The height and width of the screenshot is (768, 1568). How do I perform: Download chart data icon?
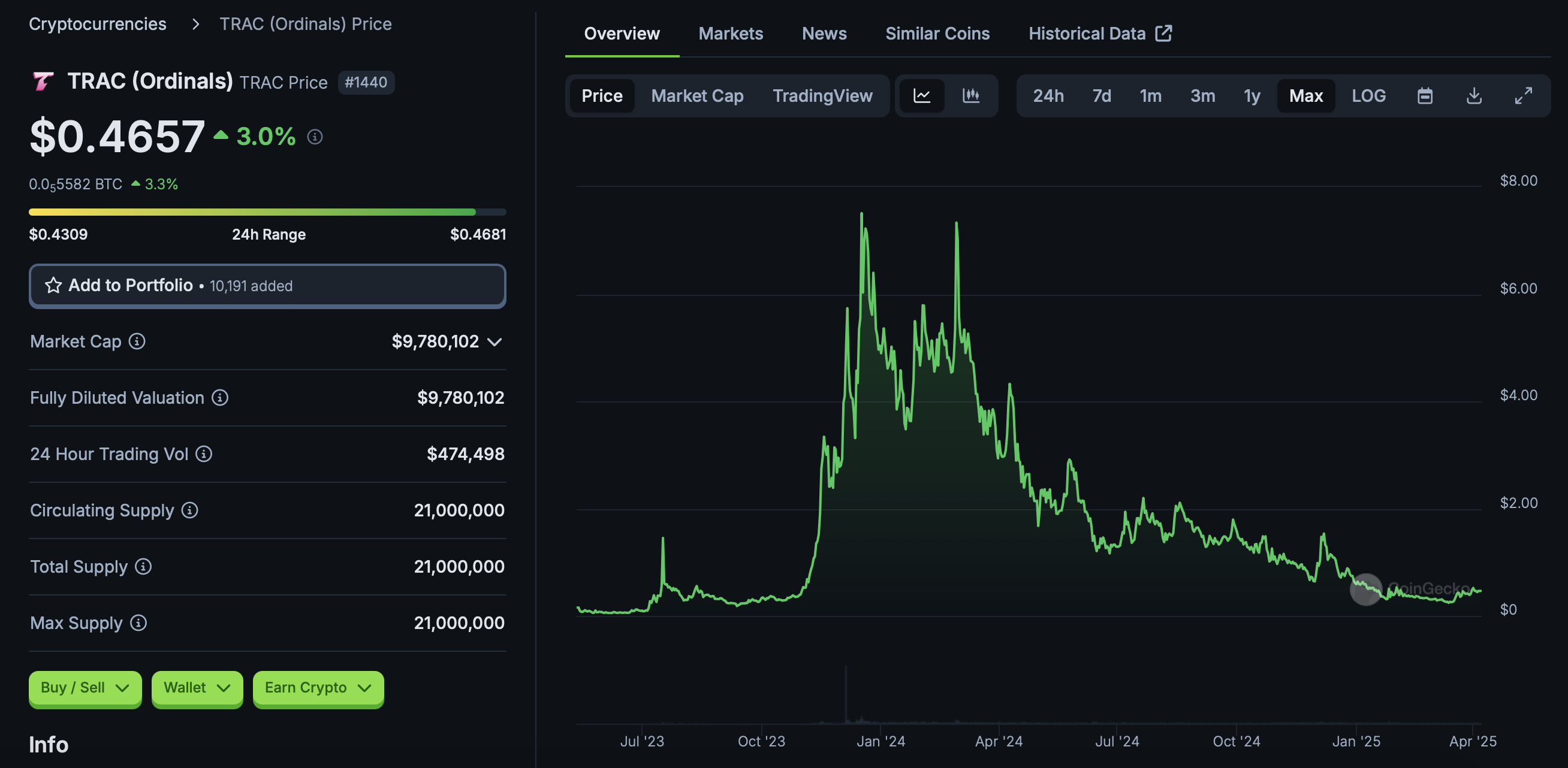coord(1474,95)
